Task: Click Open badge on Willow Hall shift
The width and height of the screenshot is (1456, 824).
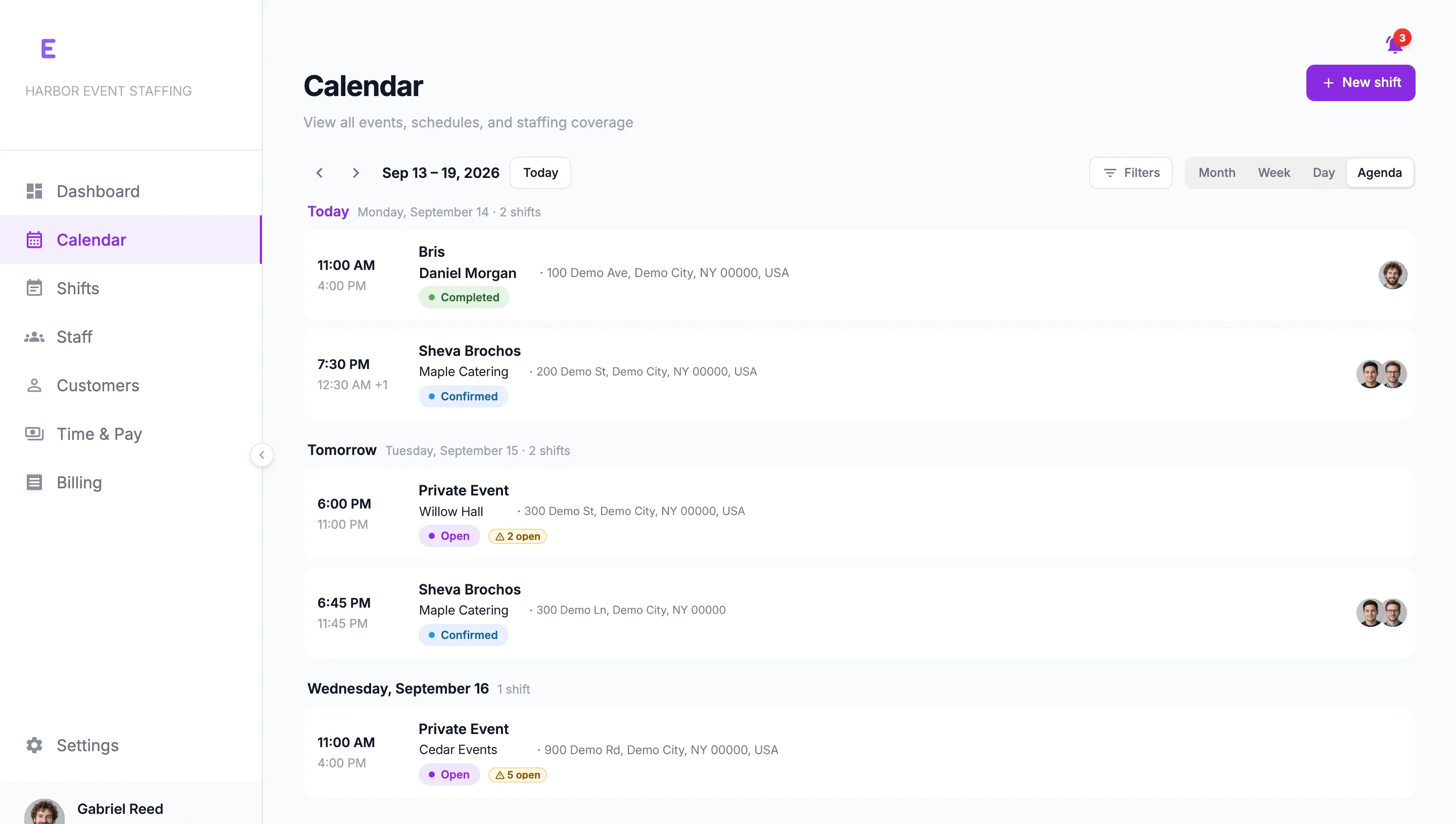Action: click(449, 536)
